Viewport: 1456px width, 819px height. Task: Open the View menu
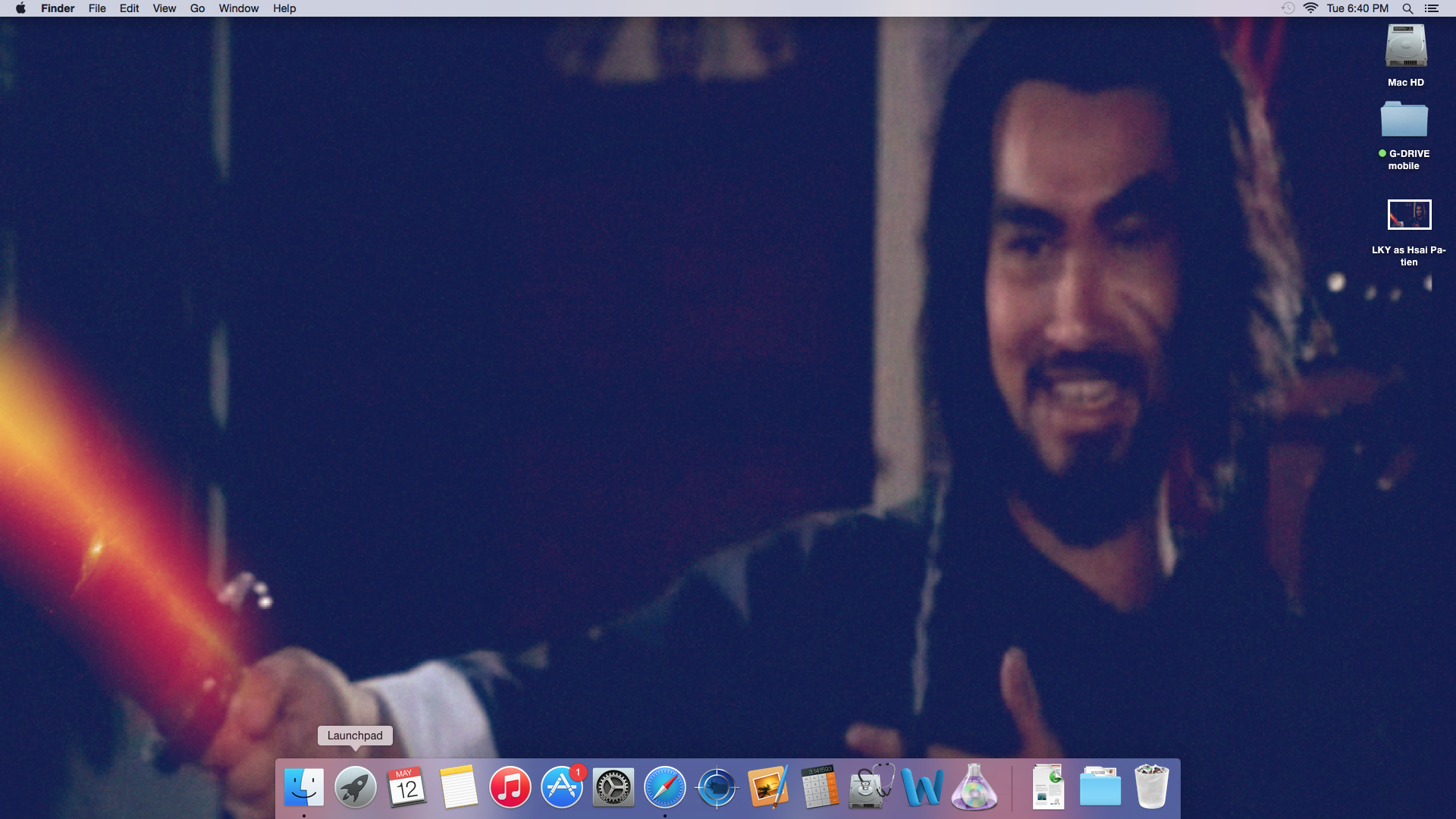point(165,8)
